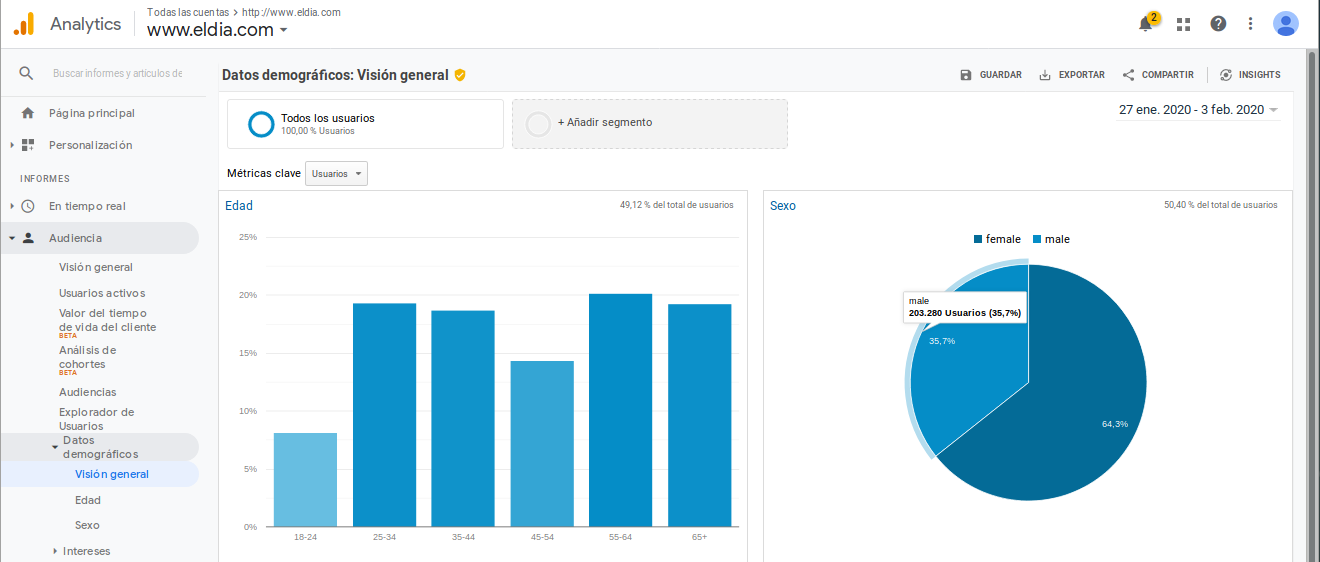
Task: Select Edad under Datos demográficos
Action: [x=88, y=500]
